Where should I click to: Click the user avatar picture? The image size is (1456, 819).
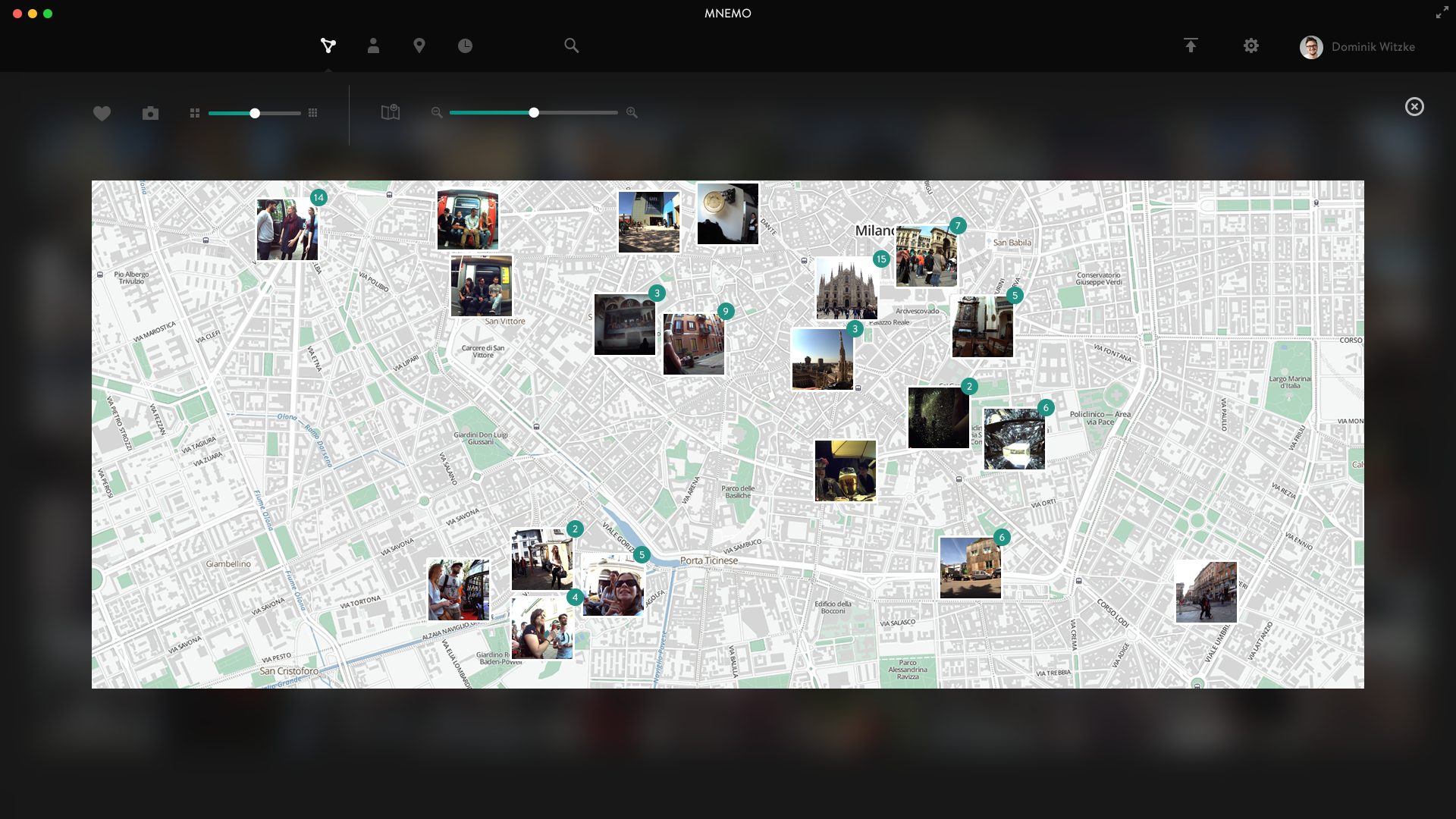pos(1311,47)
